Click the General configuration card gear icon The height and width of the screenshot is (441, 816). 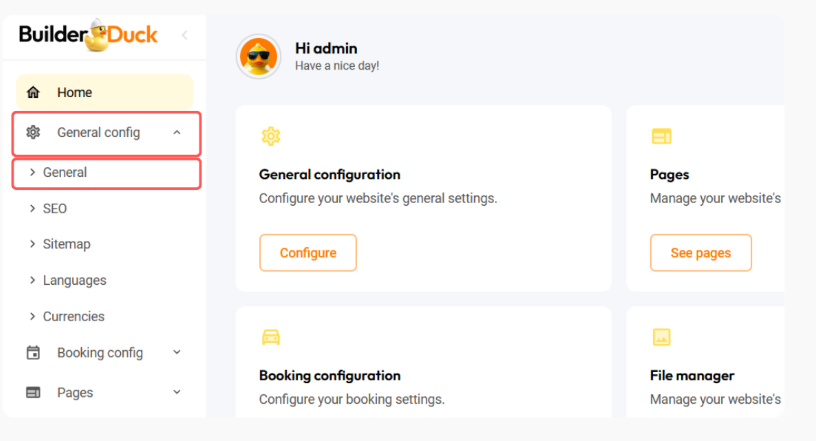click(x=270, y=136)
